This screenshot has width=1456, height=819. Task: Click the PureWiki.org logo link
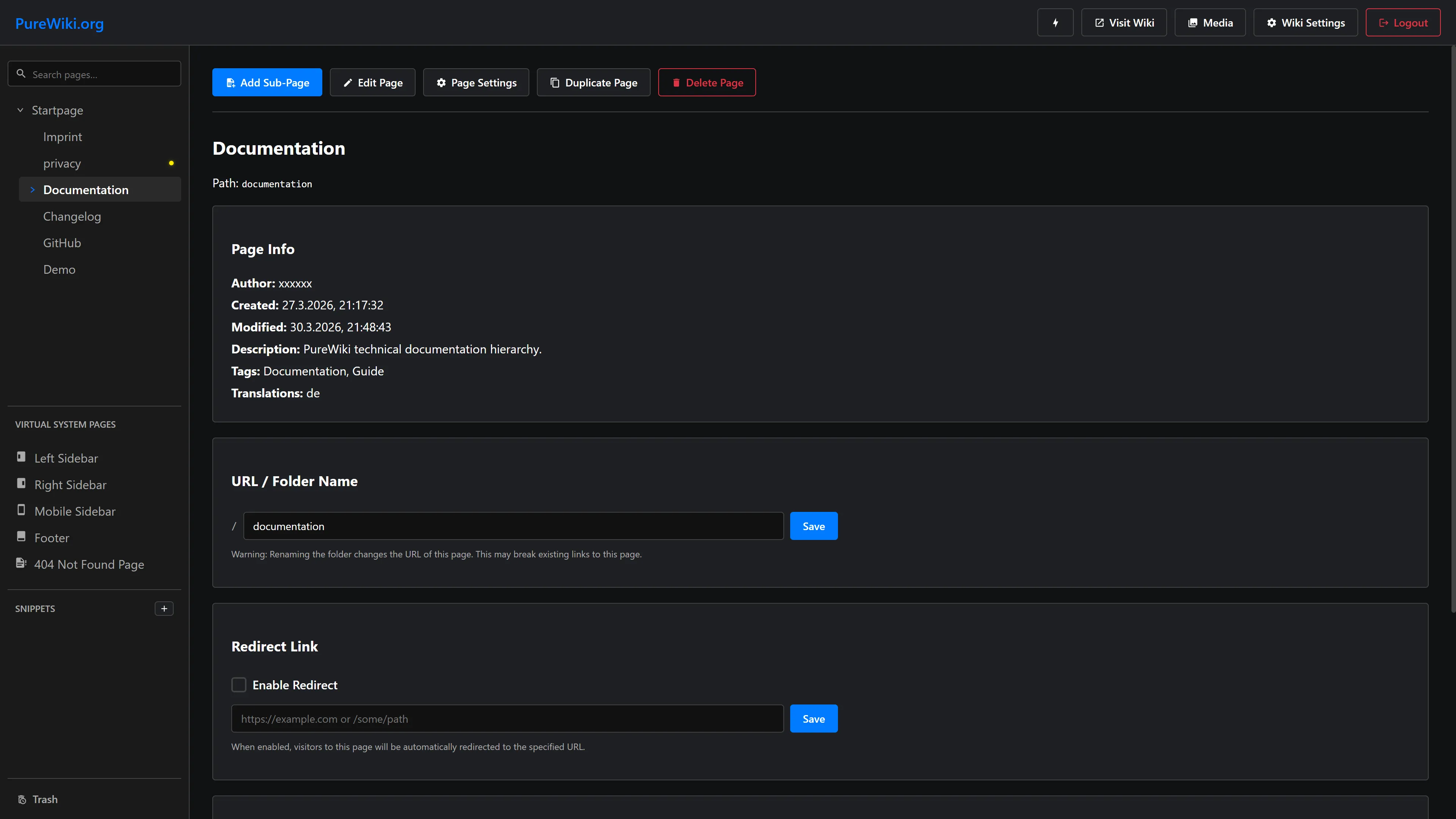60,23
